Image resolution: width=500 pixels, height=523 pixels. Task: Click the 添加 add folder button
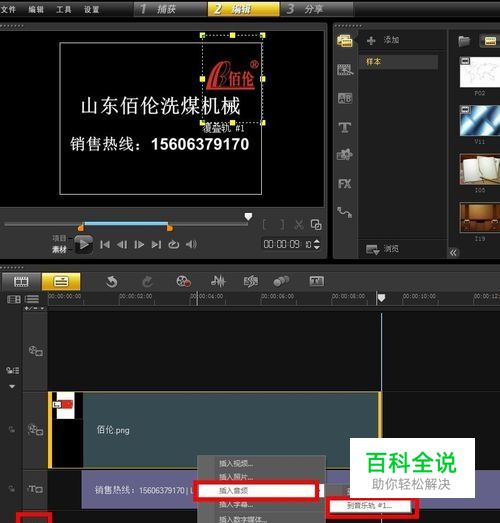point(382,40)
